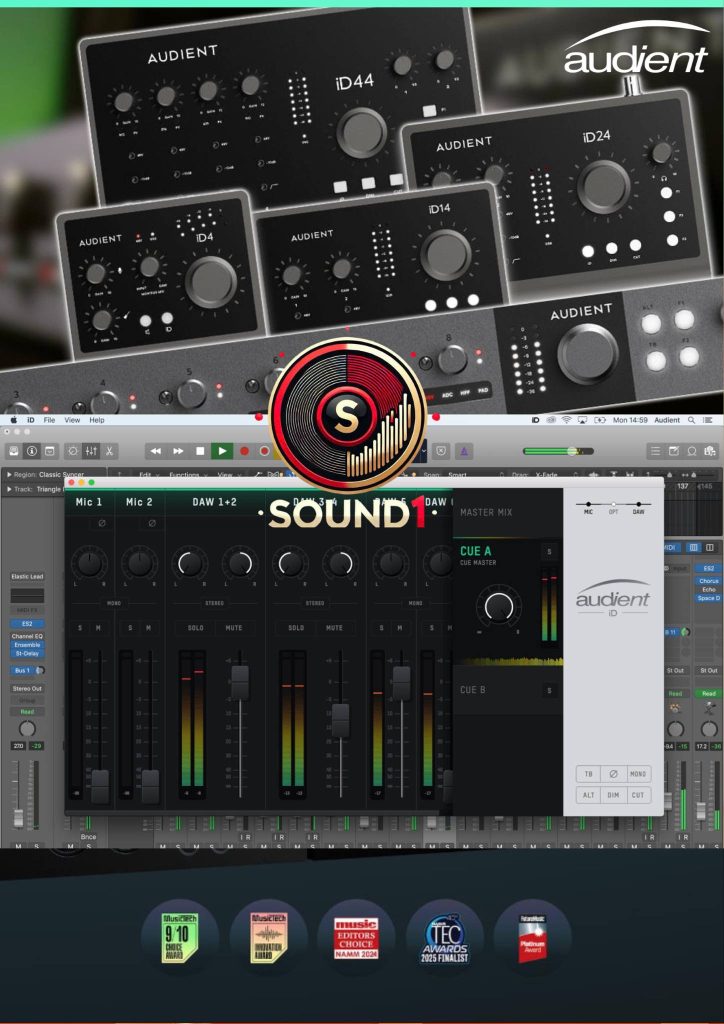Fast forward the Logic transport
The height and width of the screenshot is (1024, 724).
(x=178, y=451)
